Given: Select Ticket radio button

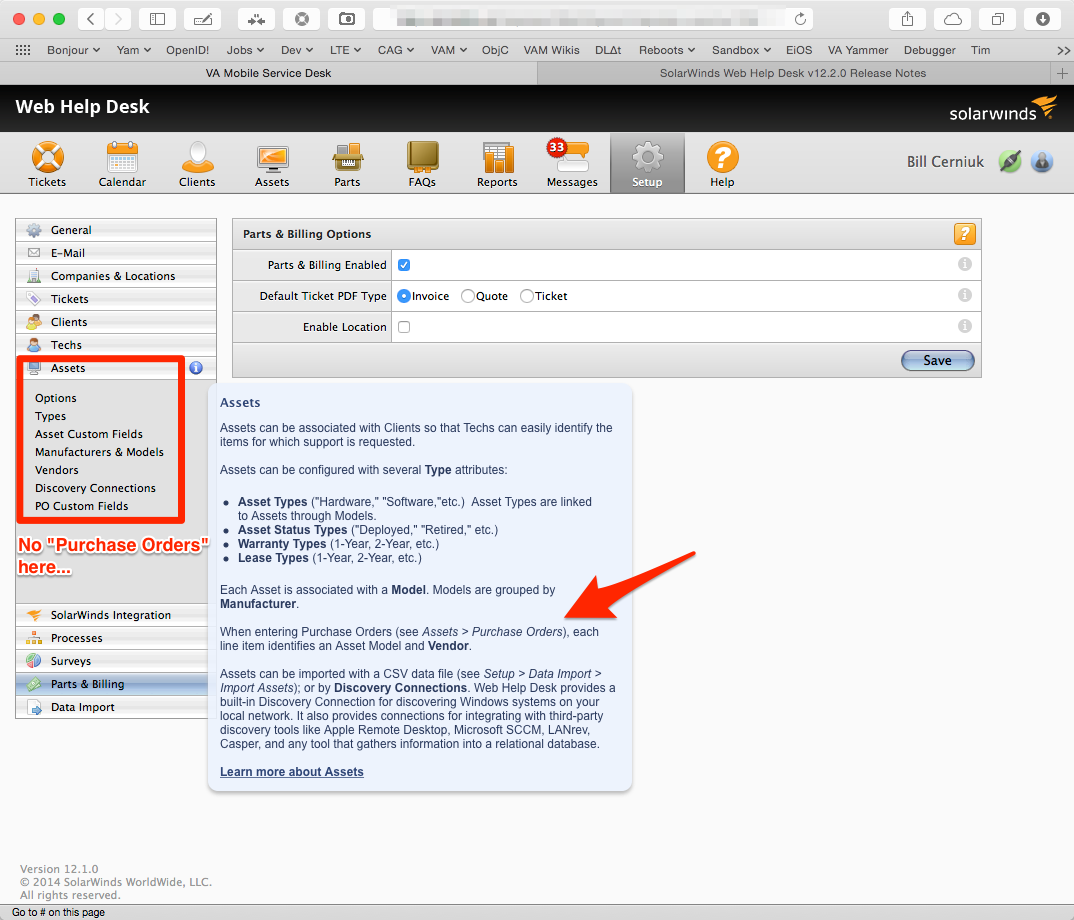Looking at the screenshot, I should coord(527,296).
